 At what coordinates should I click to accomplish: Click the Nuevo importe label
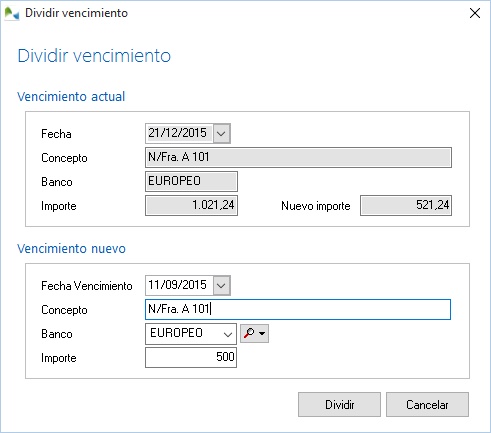[x=316, y=206]
